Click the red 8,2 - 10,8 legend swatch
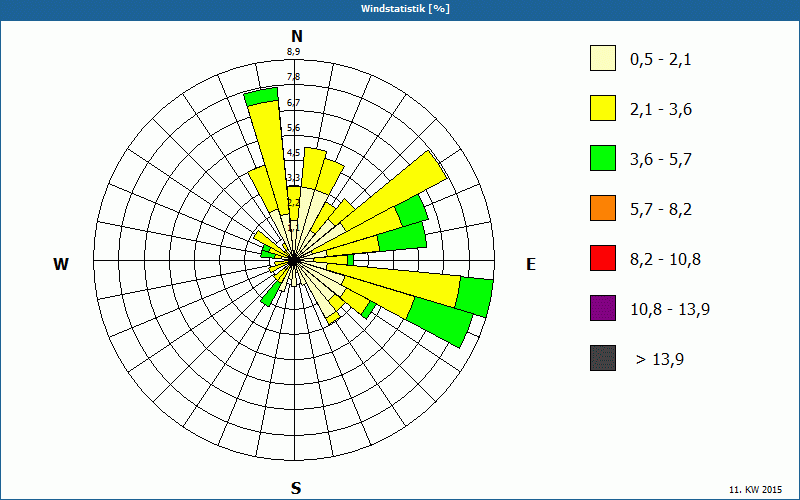Image resolution: width=800 pixels, height=500 pixels. coord(603,258)
